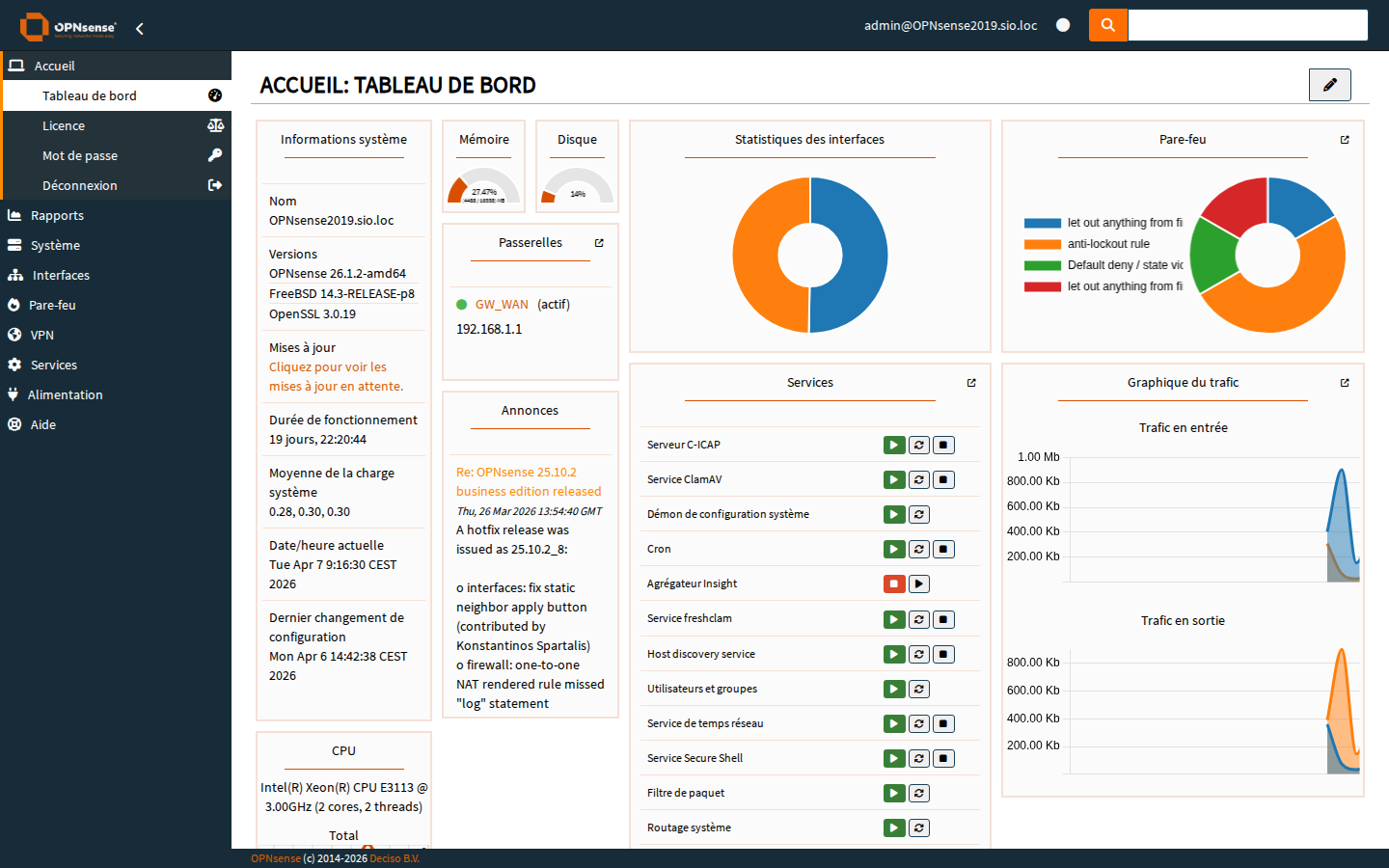Screen dimensions: 1389x868
Task: Open Graphique du trafic external link icon
Action: [x=1345, y=383]
